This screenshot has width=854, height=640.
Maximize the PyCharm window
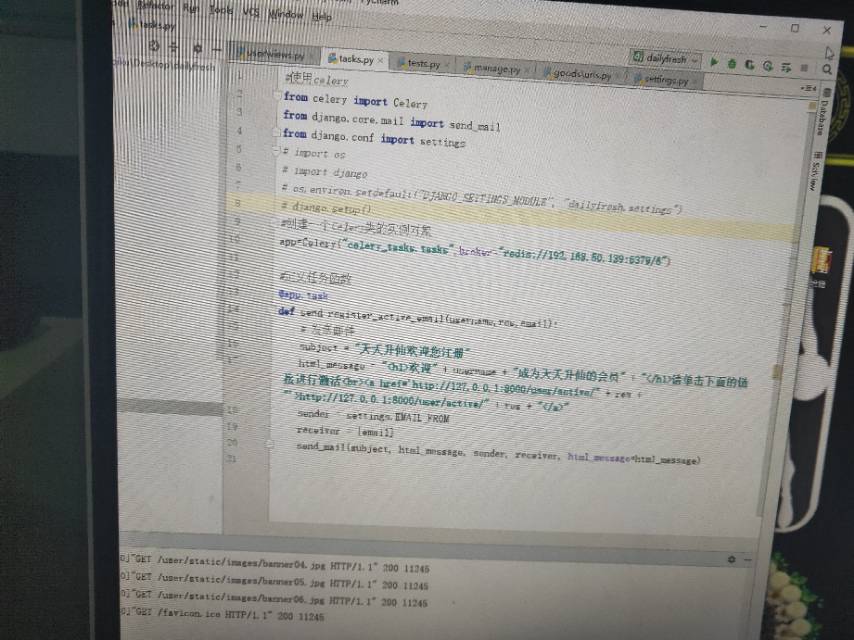pyautogui.click(x=795, y=28)
